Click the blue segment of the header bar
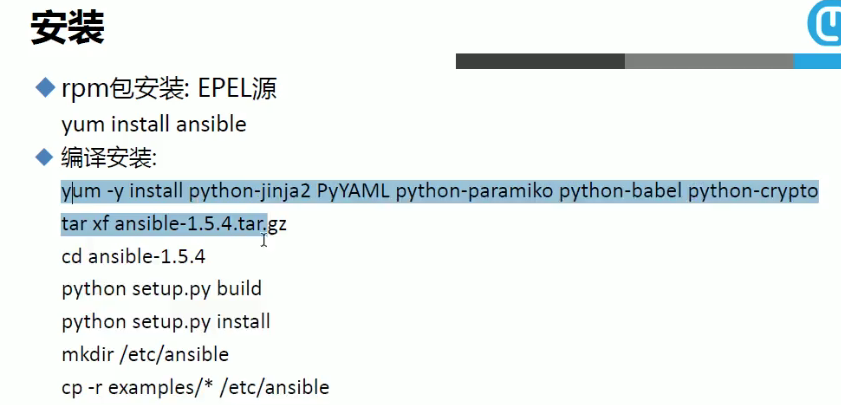This screenshot has height=405, width=841. [818, 61]
